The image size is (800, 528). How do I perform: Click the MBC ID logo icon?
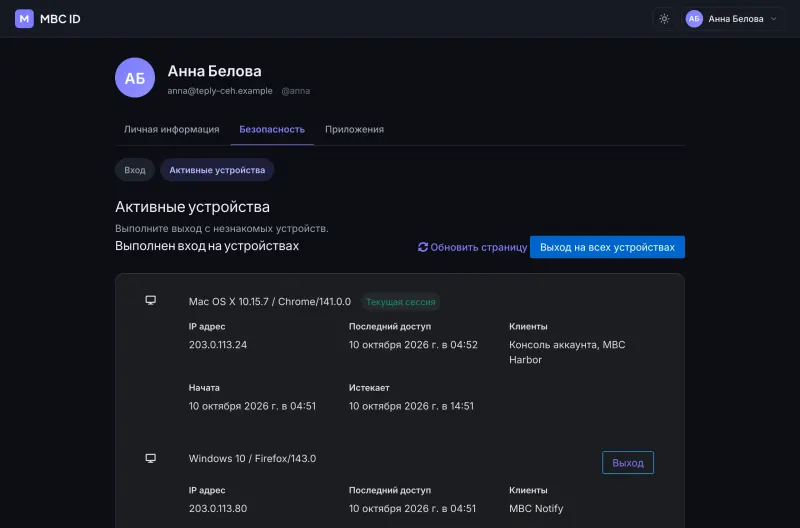(x=24, y=19)
